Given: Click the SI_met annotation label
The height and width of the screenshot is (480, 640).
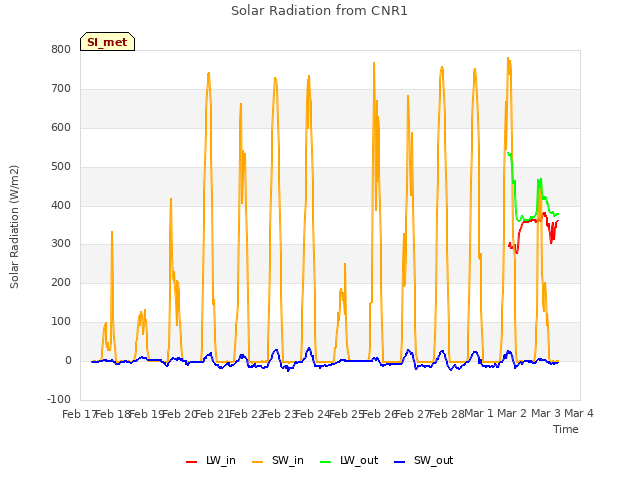Looking at the screenshot, I should tap(107, 42).
